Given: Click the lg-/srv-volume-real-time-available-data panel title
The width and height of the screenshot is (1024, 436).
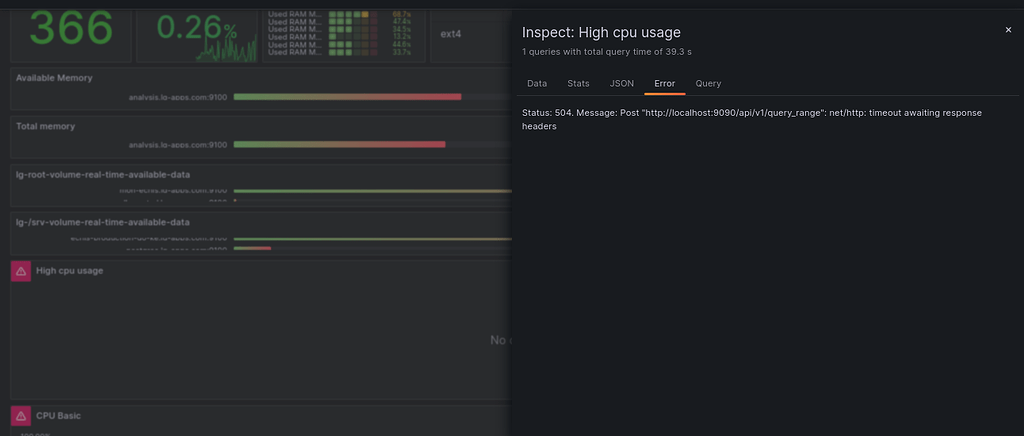Looking at the screenshot, I should (x=103, y=222).
